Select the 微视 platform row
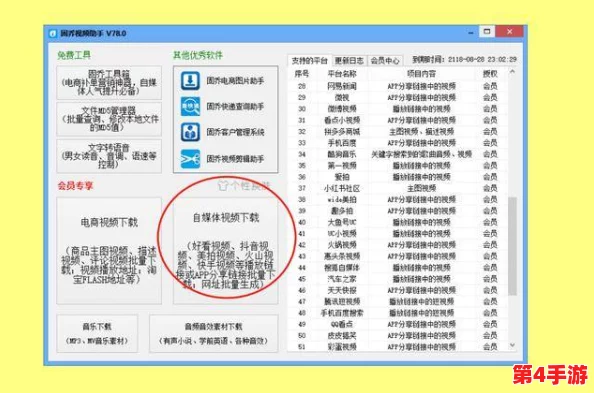This screenshot has height=393, width=594. coord(398,98)
